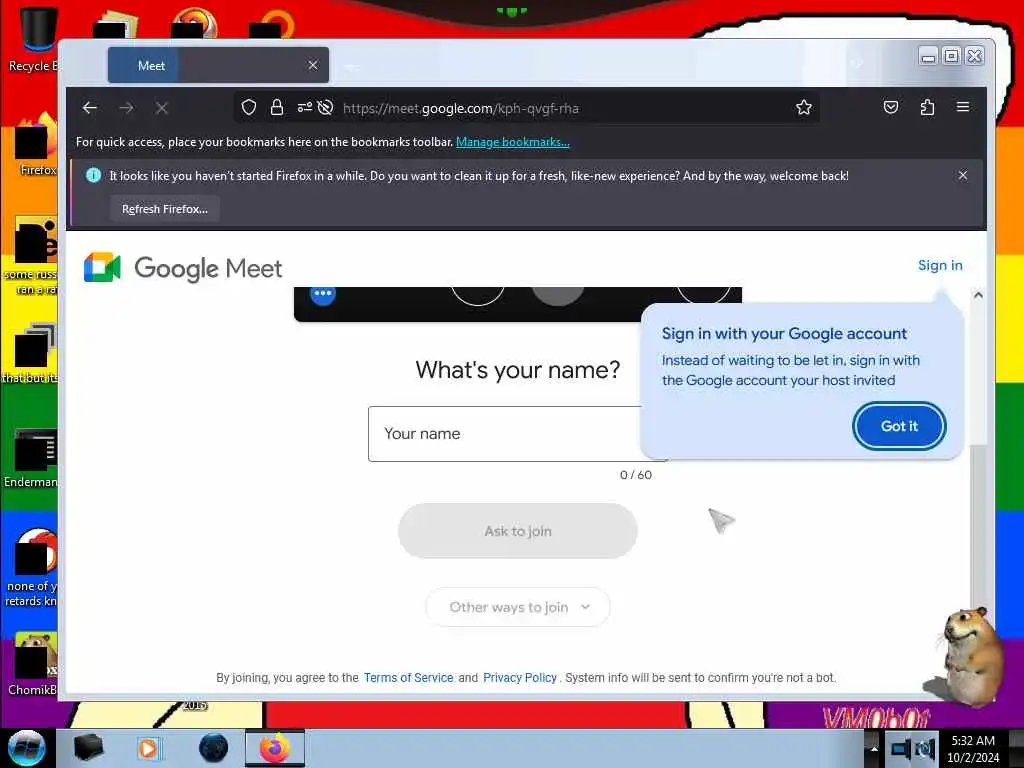1024x768 pixels.
Task: Click the address bar URL
Action: [x=461, y=108]
